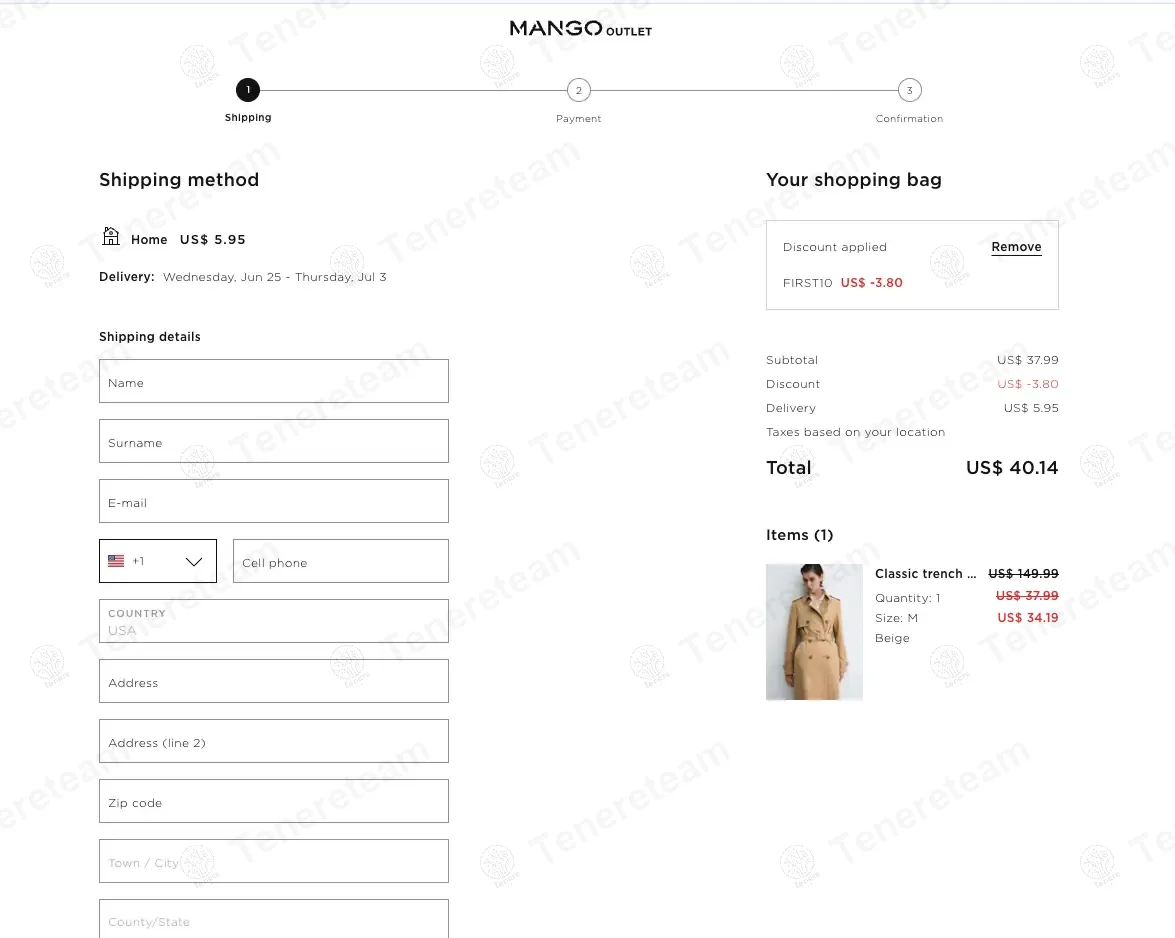Click the Country USA field

coord(274,621)
